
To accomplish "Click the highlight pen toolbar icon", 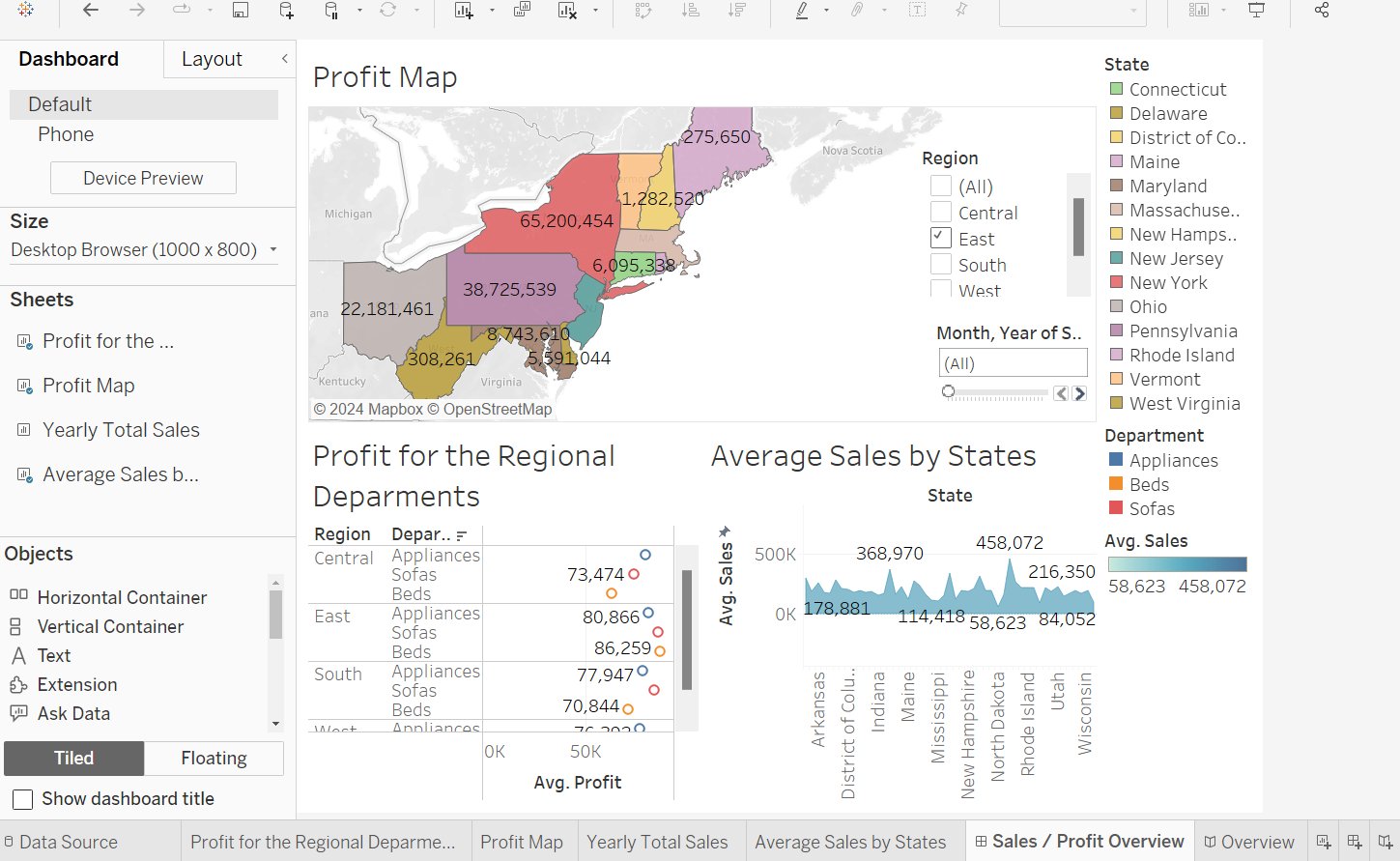I will point(802,11).
